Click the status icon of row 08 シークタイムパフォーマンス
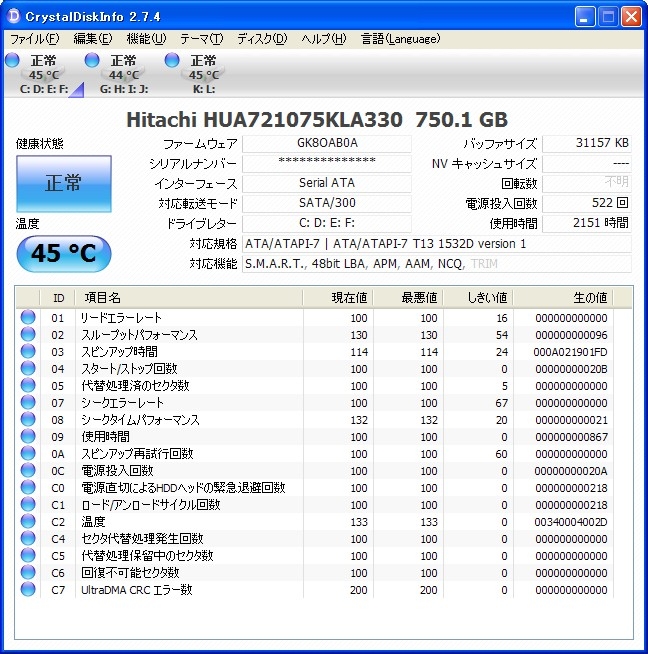 28,420
